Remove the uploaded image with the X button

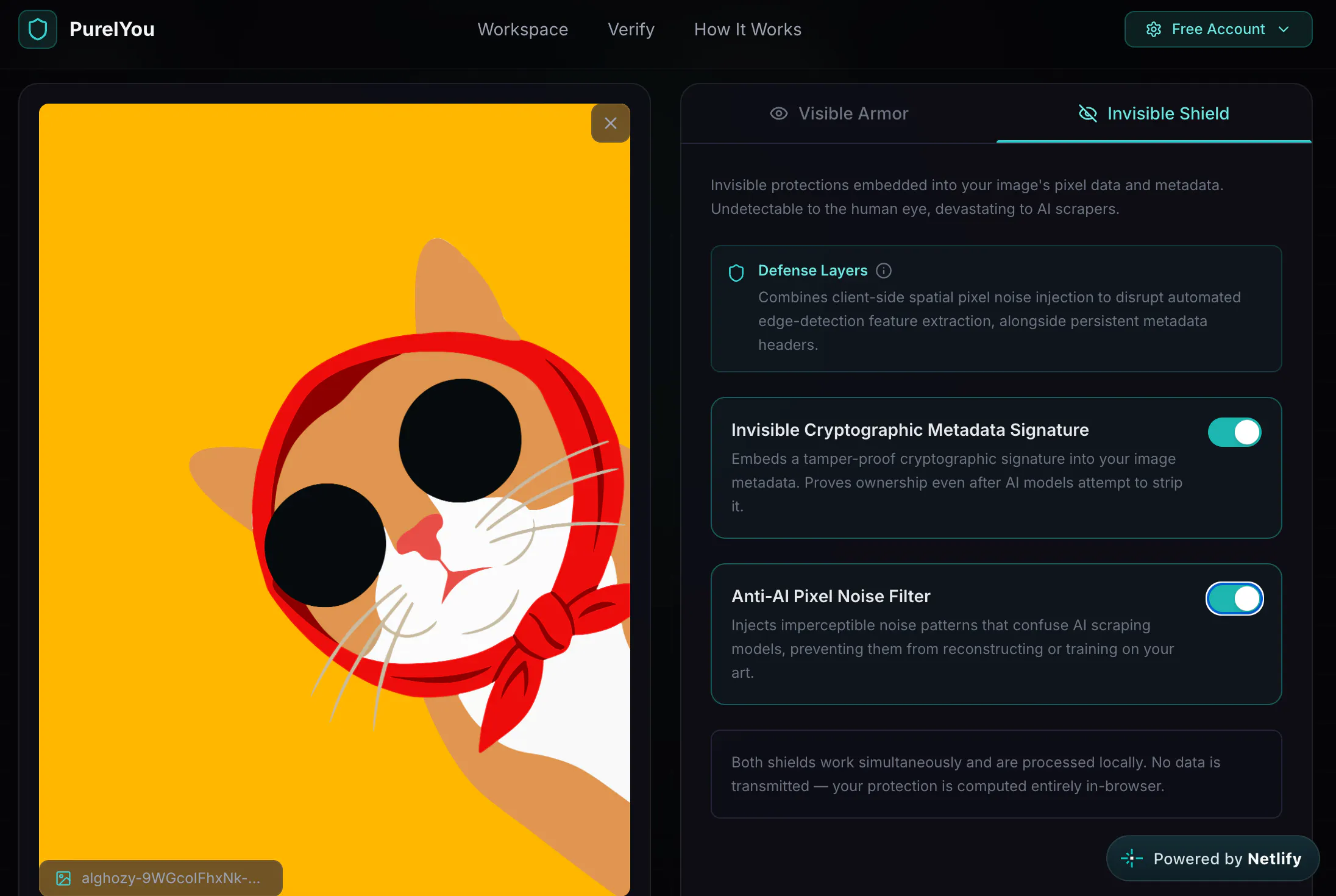(x=611, y=123)
